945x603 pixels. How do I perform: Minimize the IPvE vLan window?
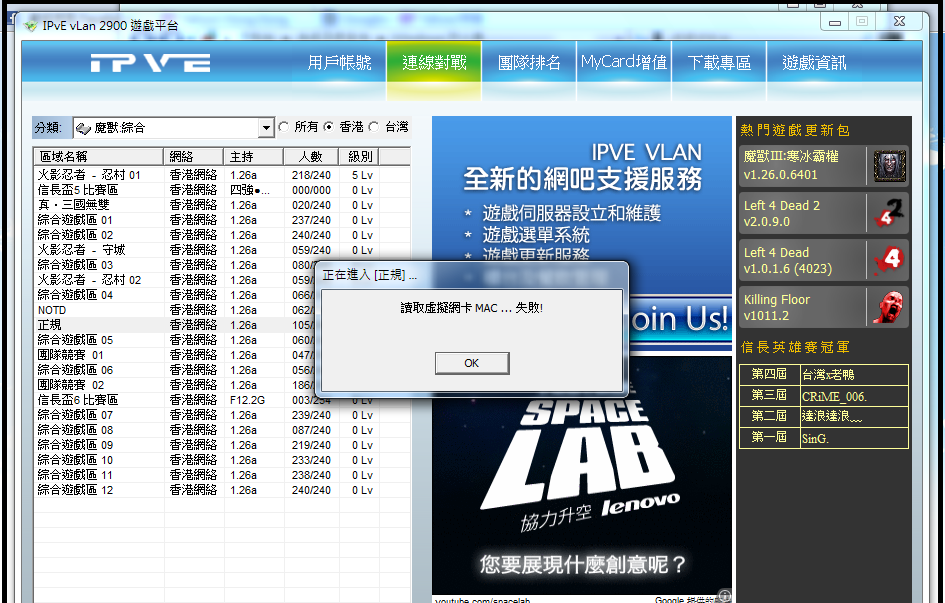pos(835,22)
